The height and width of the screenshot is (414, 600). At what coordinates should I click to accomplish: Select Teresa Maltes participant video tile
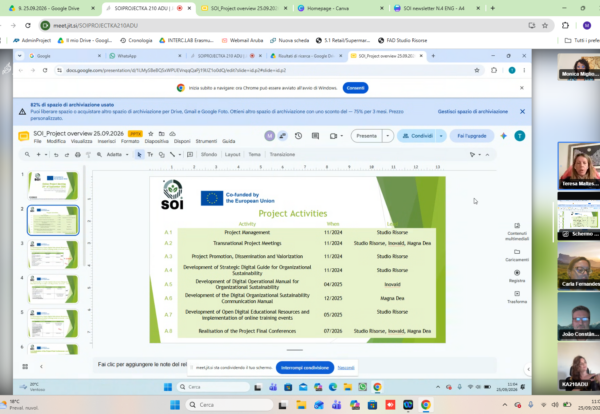pyautogui.click(x=579, y=166)
